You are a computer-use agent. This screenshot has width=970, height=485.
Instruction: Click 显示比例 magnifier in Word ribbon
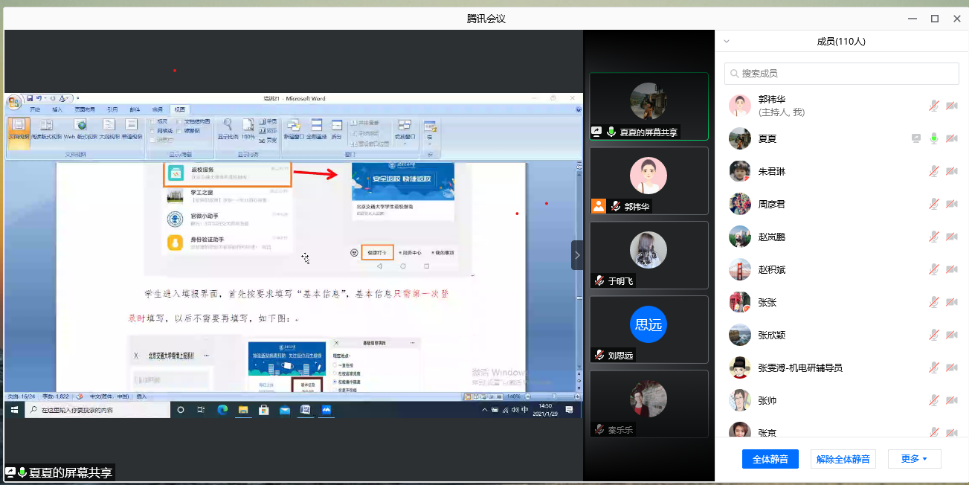click(x=228, y=129)
